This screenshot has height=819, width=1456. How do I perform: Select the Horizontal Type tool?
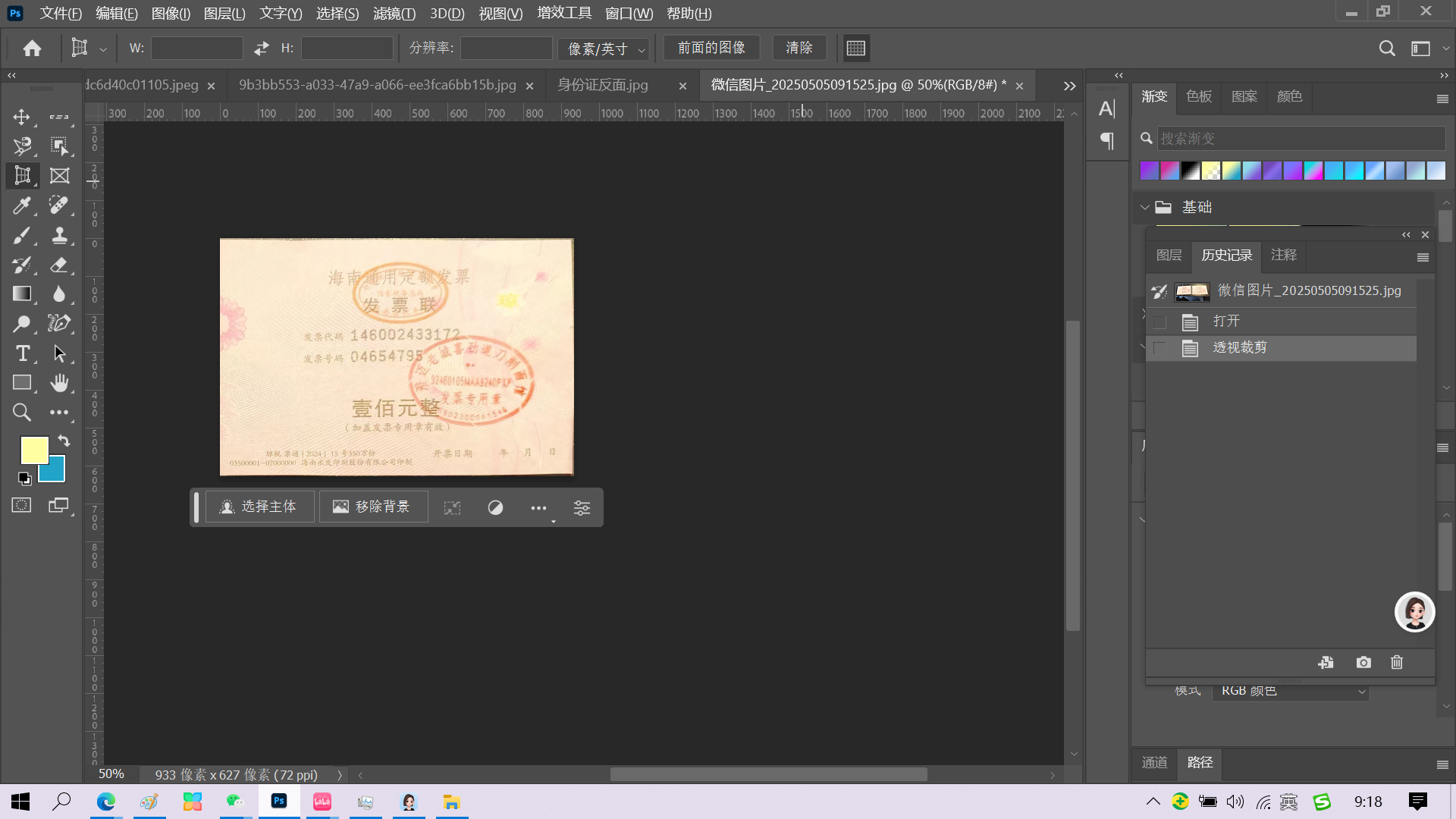tap(21, 353)
